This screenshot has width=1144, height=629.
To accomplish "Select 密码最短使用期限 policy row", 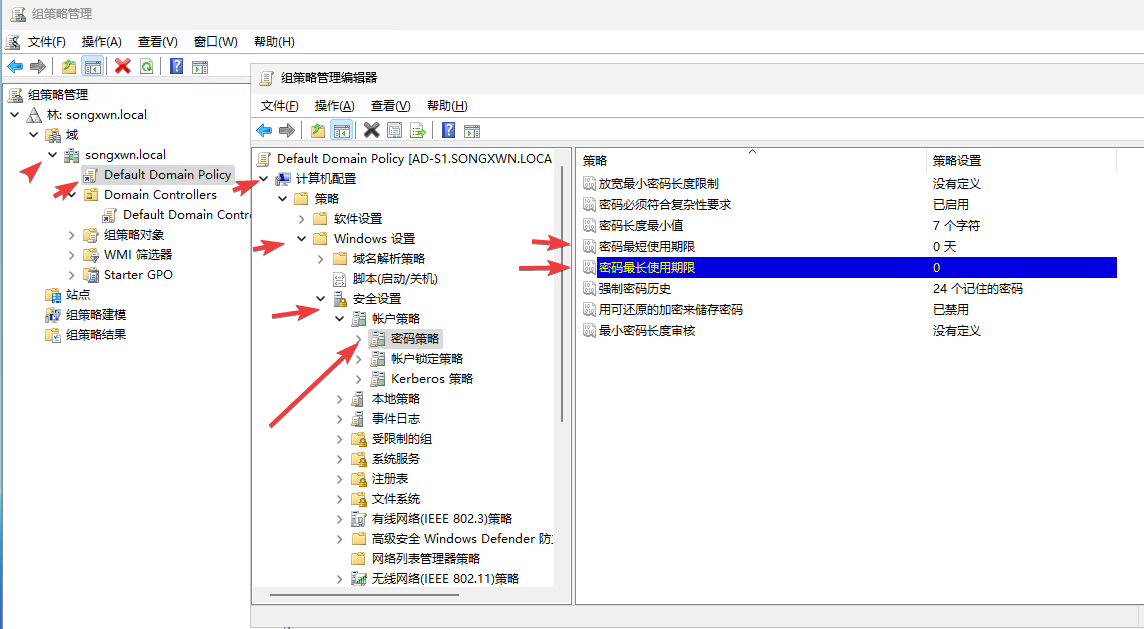I will tap(646, 246).
